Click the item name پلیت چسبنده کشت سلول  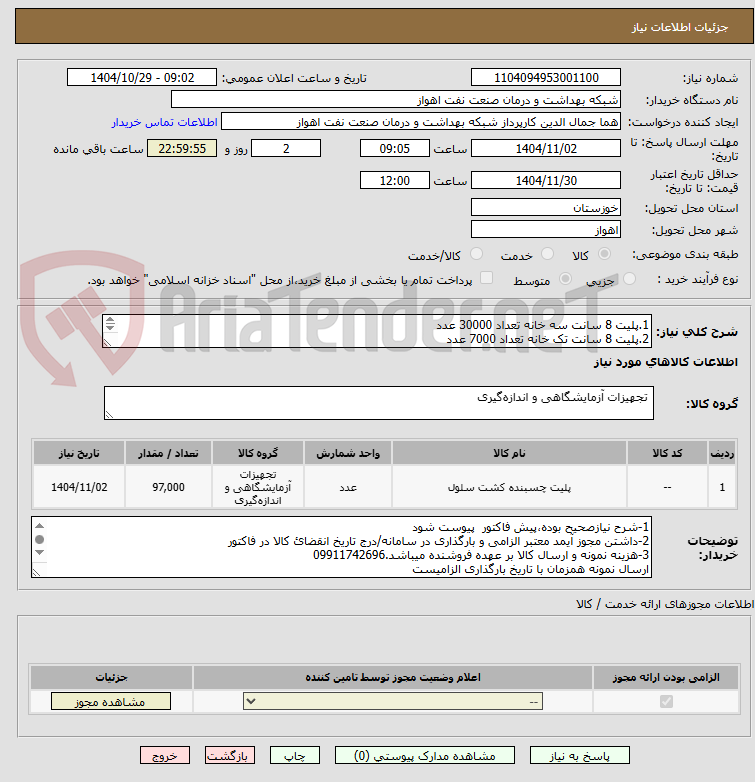pyautogui.click(x=509, y=487)
